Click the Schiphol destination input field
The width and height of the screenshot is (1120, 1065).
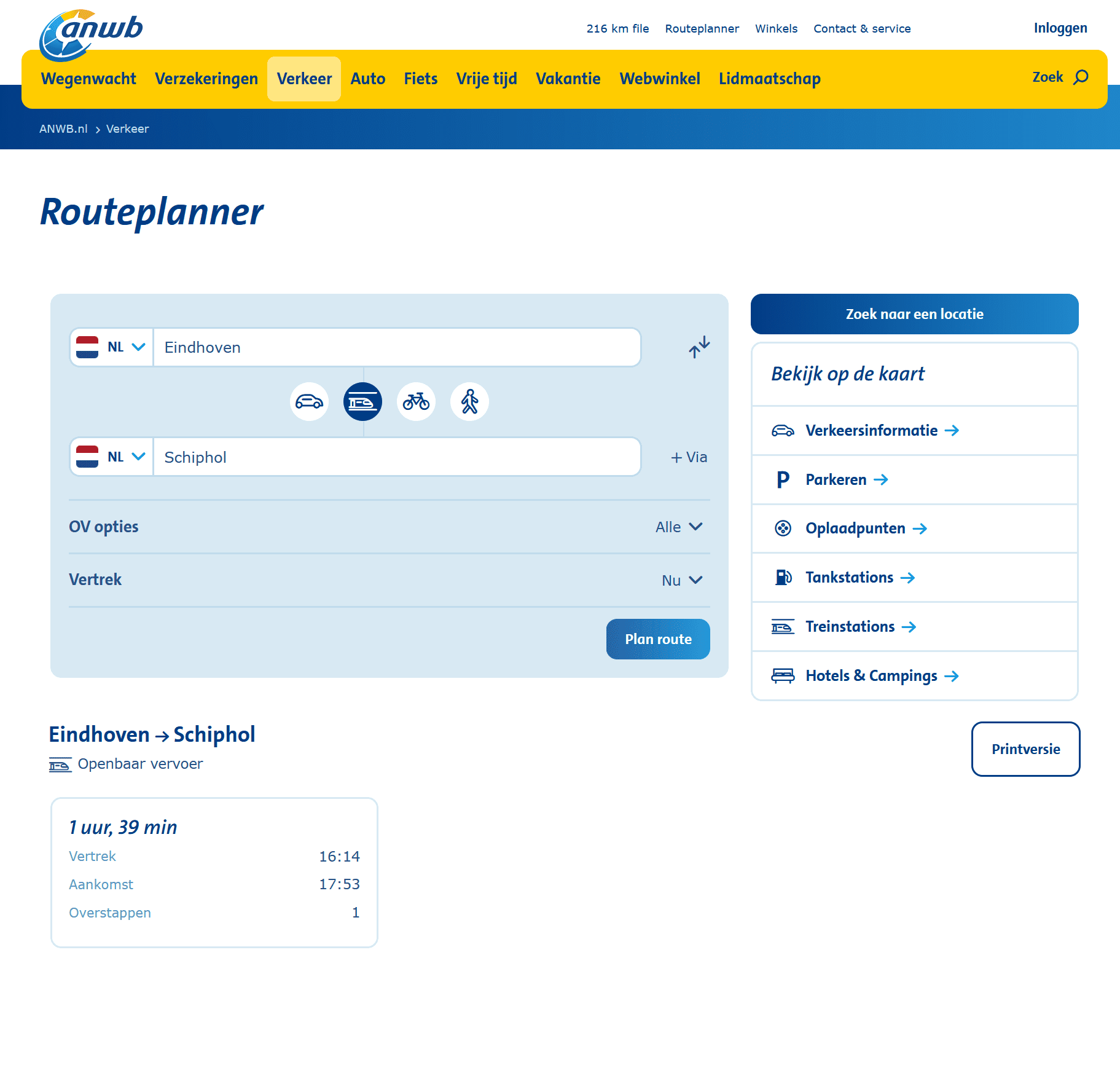[397, 457]
